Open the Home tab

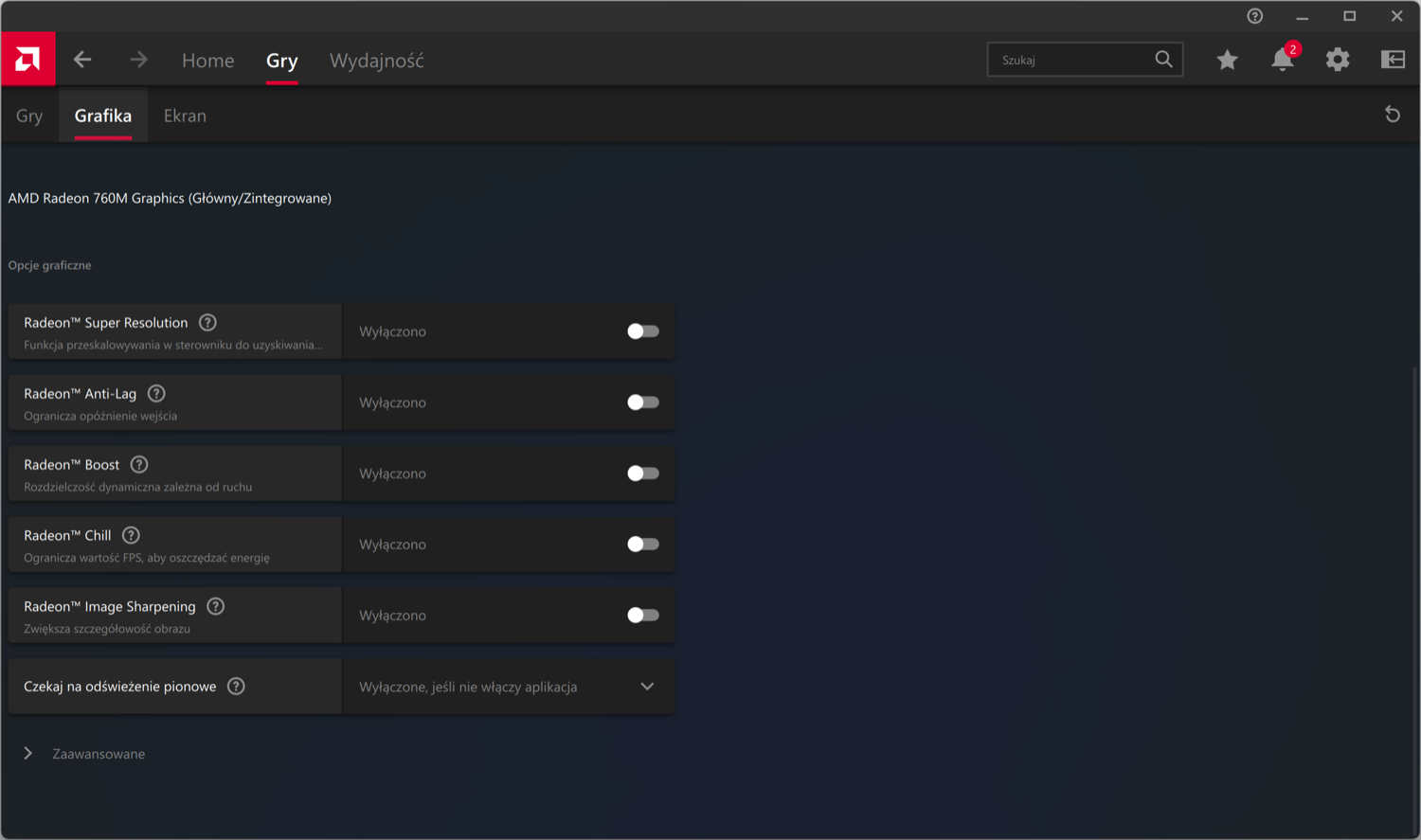[208, 61]
